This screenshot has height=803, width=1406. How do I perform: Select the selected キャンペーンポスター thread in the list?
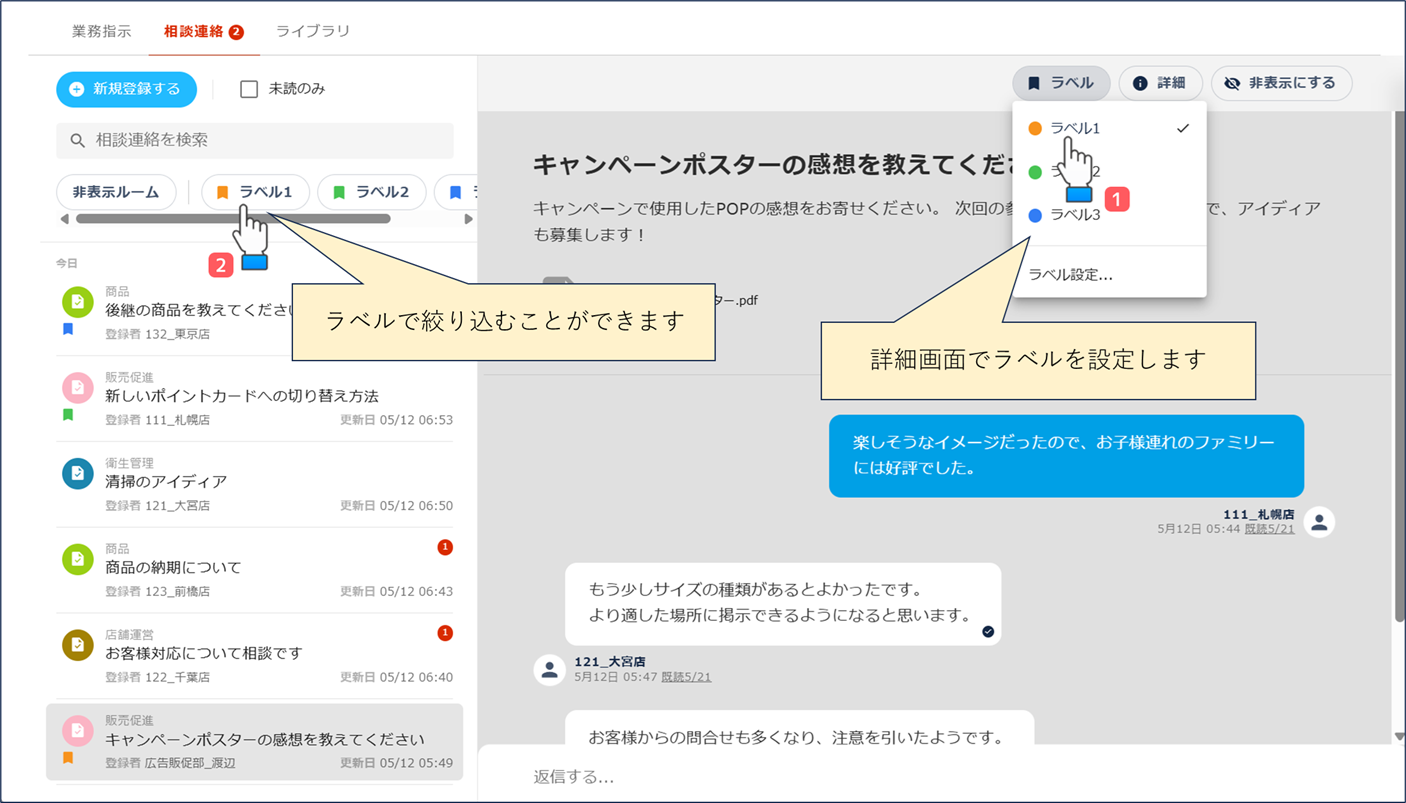pyautogui.click(x=255, y=742)
